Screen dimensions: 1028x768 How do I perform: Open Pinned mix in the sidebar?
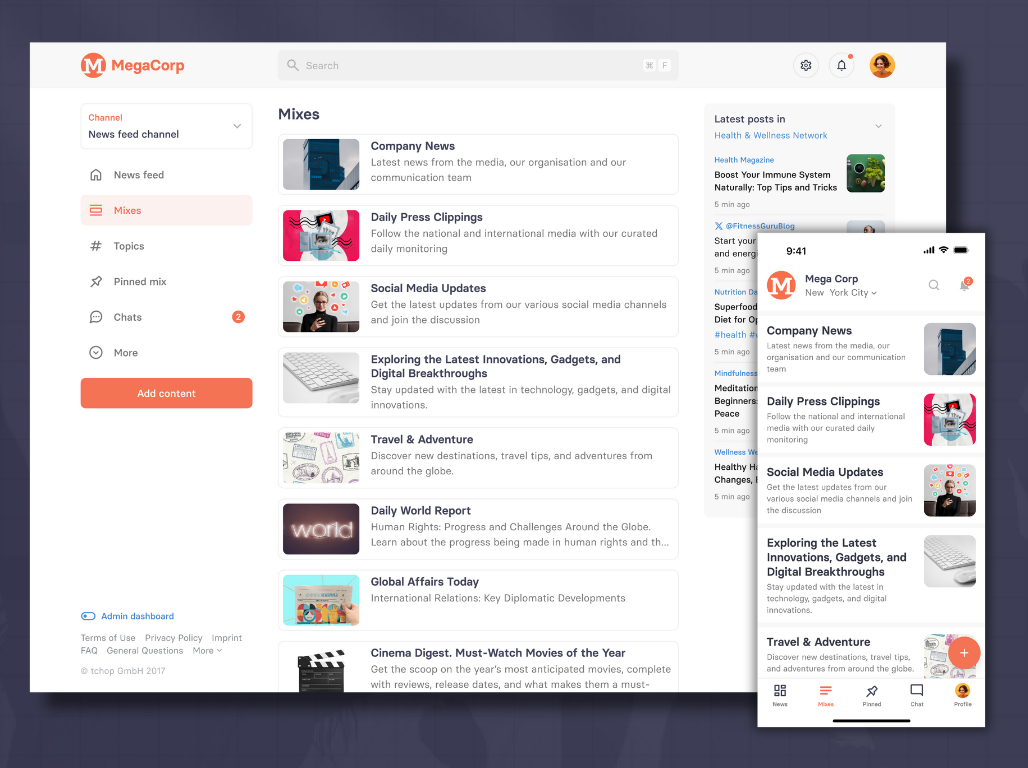pos(140,282)
